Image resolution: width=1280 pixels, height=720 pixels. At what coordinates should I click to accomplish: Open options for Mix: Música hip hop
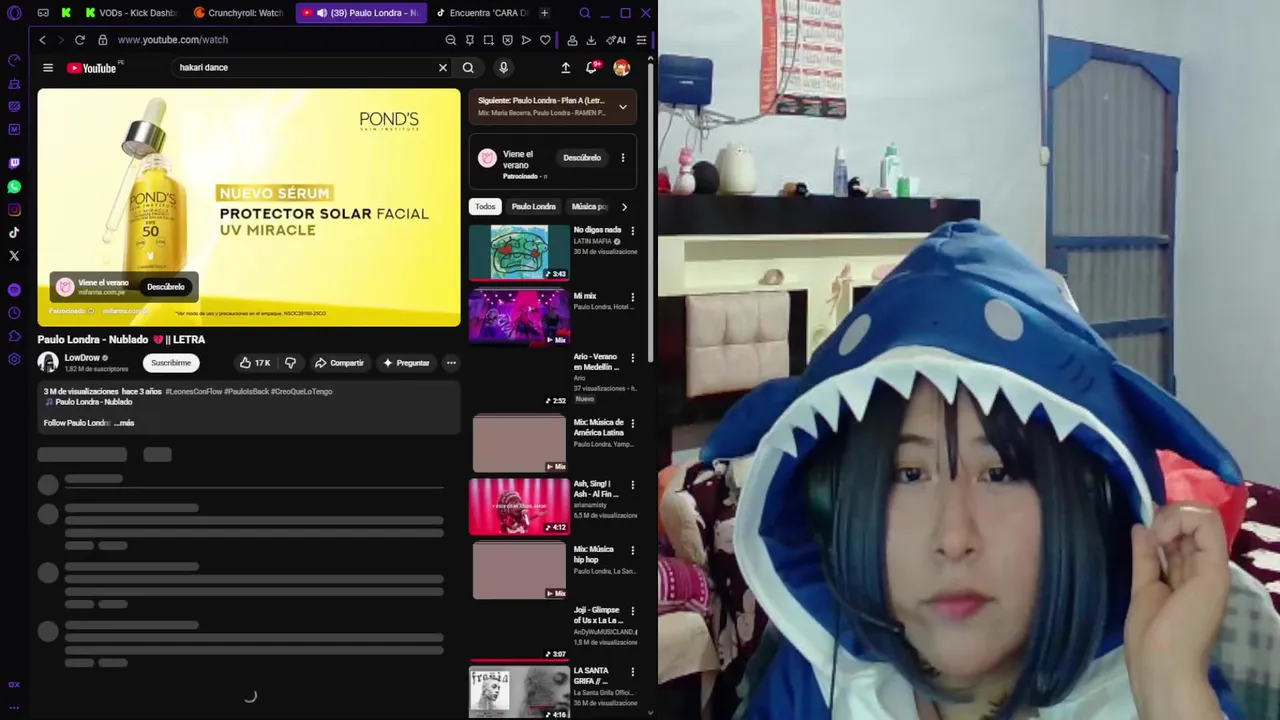pyautogui.click(x=632, y=551)
